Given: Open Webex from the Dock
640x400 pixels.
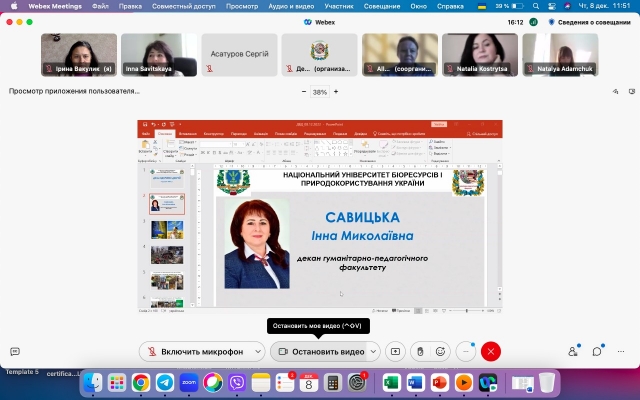Looking at the screenshot, I should (488, 382).
